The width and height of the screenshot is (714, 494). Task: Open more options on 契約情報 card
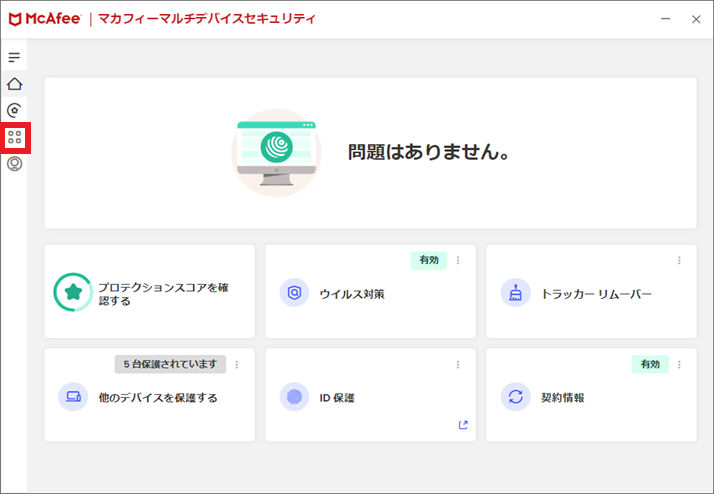(679, 364)
